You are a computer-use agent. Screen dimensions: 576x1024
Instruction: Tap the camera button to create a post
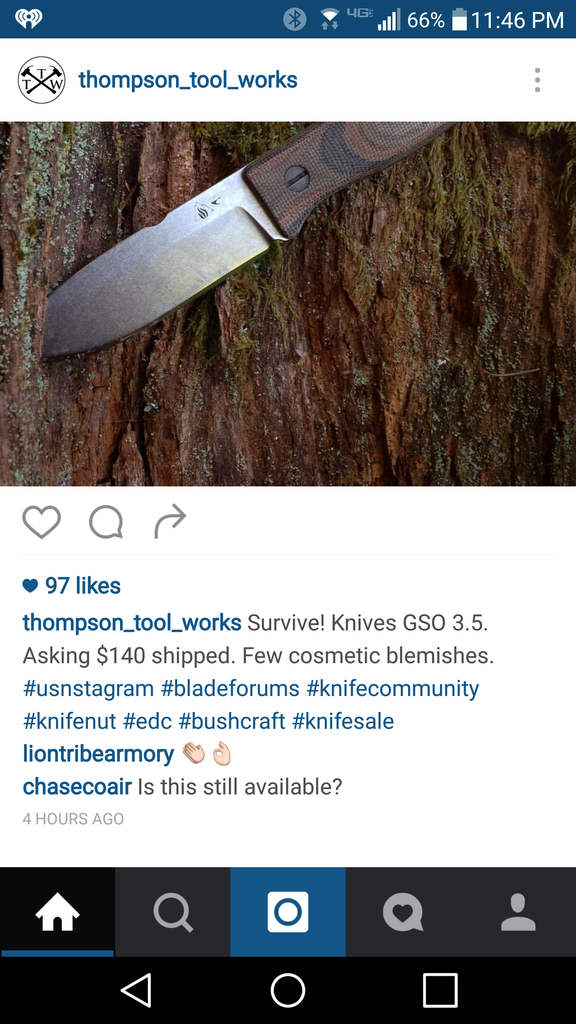[x=288, y=912]
